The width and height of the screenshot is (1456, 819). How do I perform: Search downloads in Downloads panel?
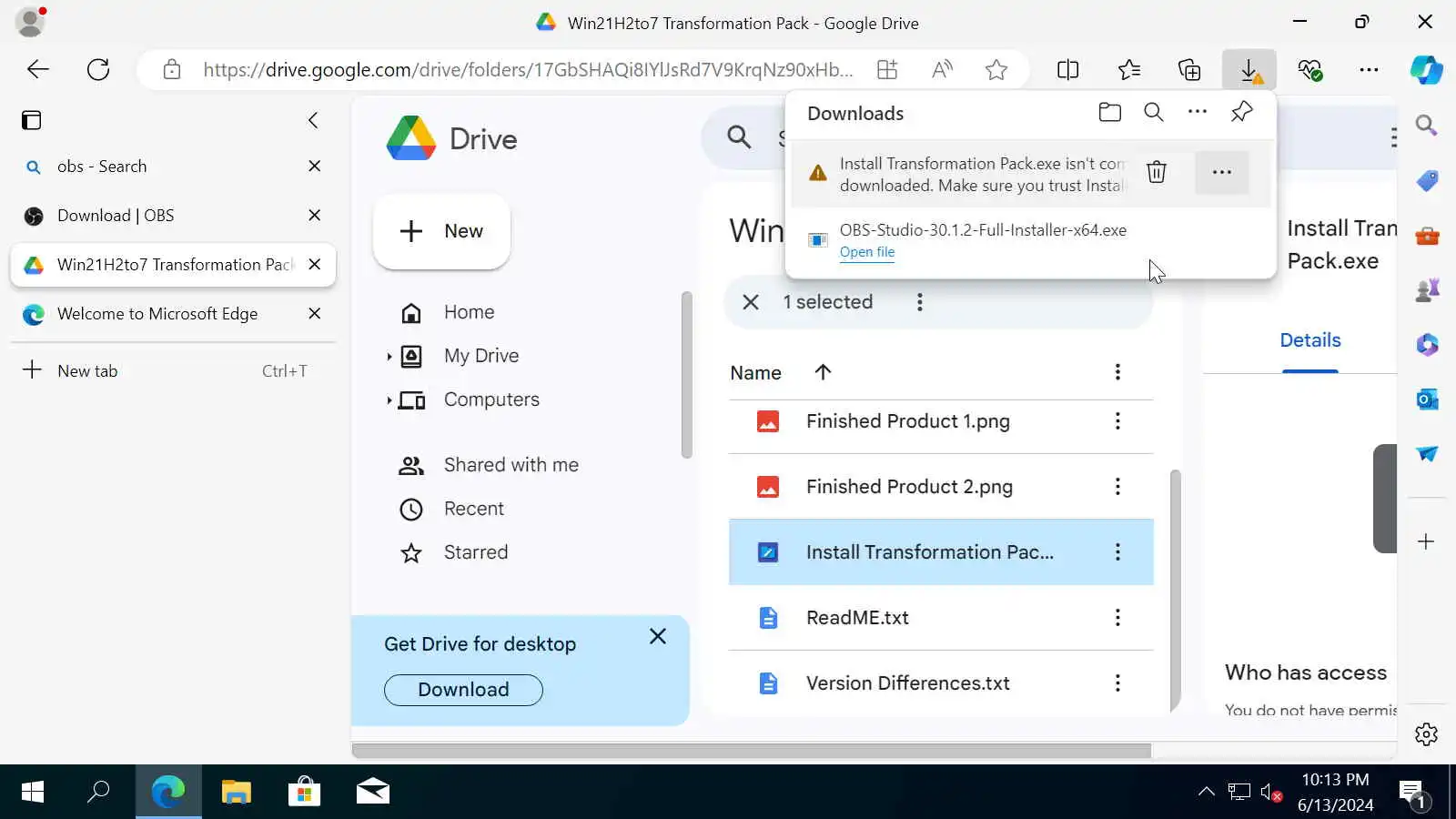(x=1154, y=112)
